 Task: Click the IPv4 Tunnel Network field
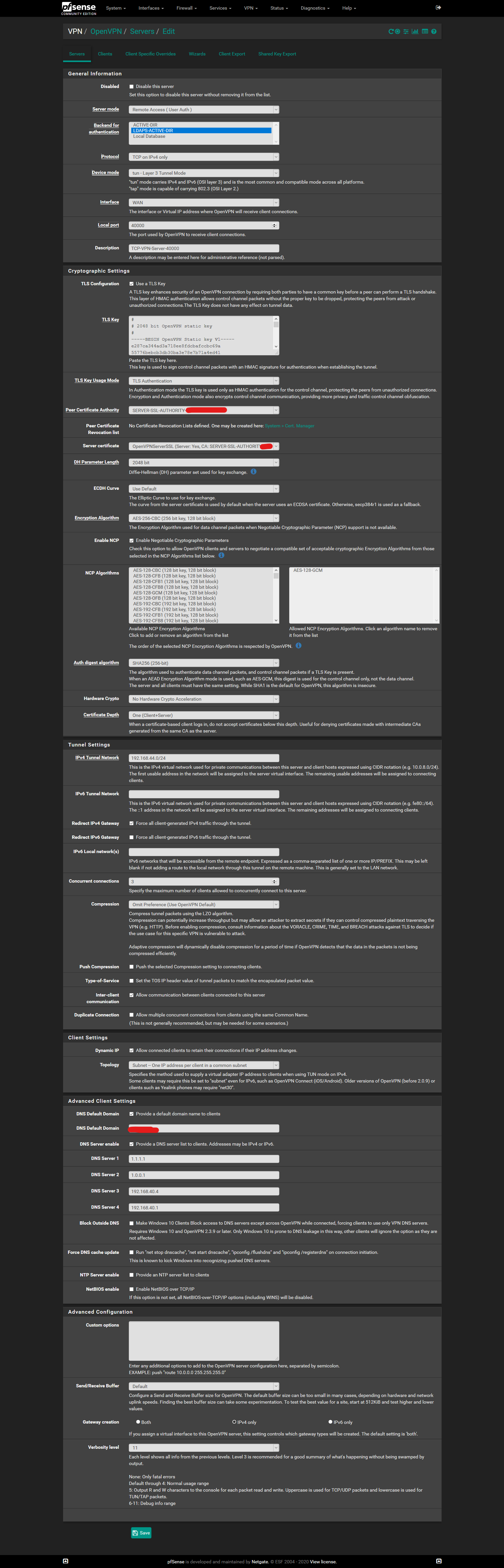(x=204, y=758)
